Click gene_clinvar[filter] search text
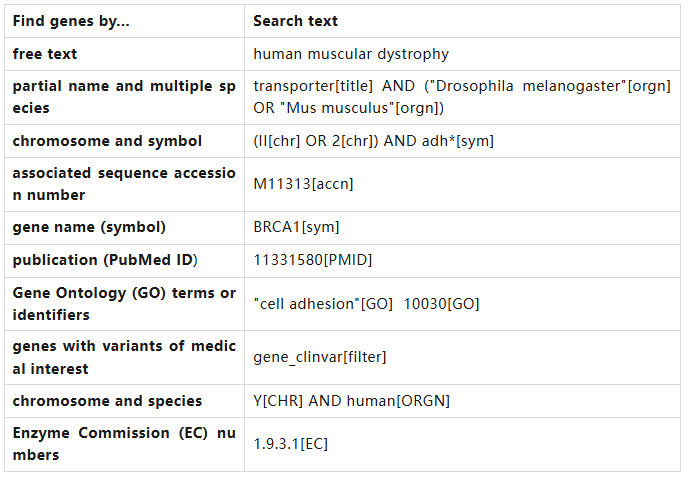Viewport: 689px width, 480px height. click(x=319, y=357)
